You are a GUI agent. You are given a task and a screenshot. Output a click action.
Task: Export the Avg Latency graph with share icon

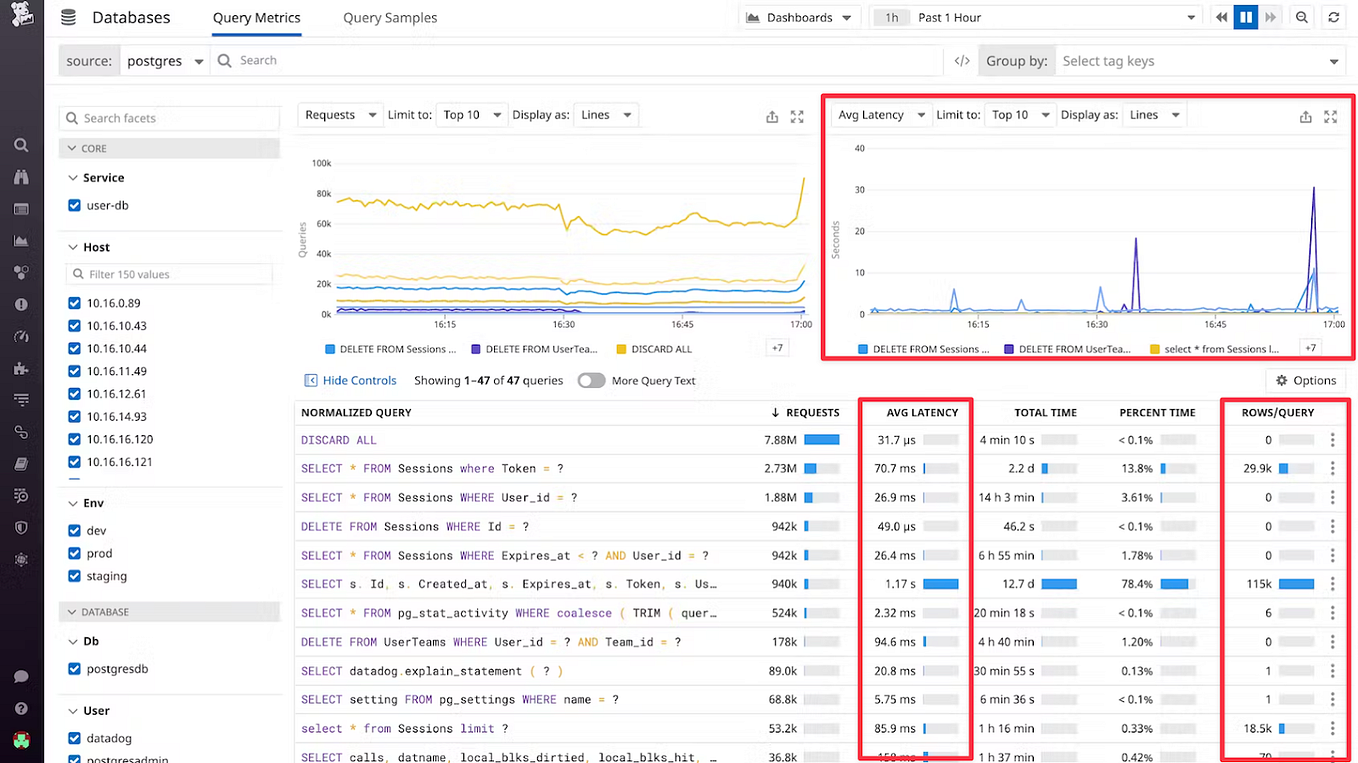pyautogui.click(x=1305, y=117)
